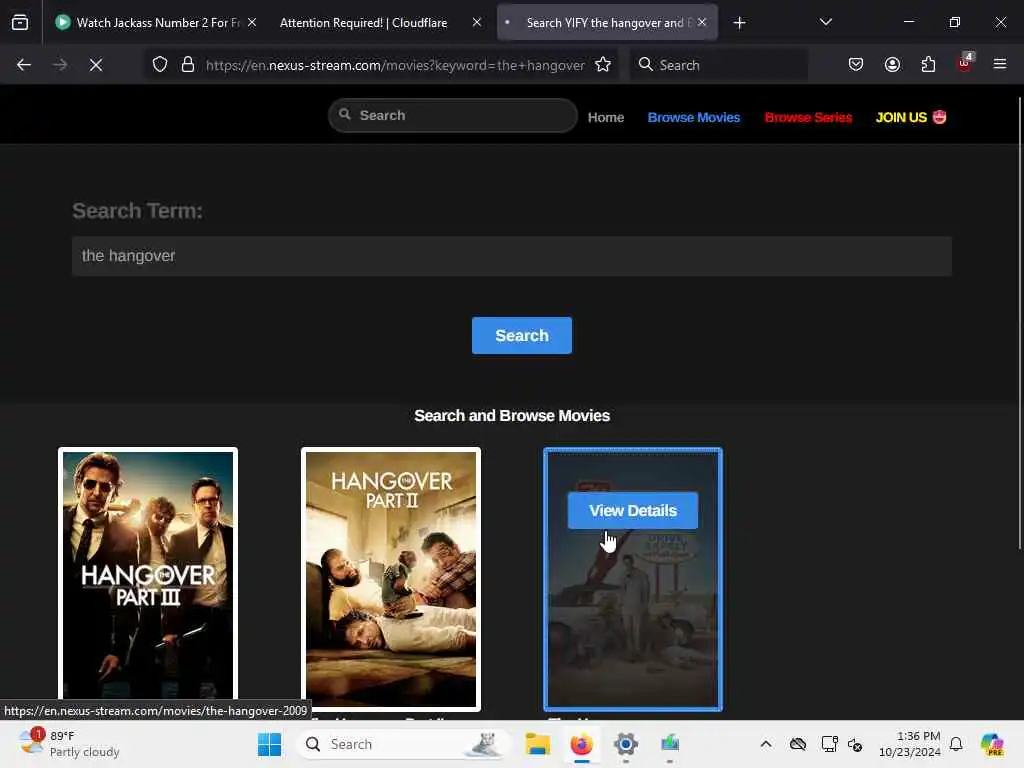1024x768 pixels.
Task: Select the Search YIFY the hangover tab
Action: pyautogui.click(x=607, y=23)
